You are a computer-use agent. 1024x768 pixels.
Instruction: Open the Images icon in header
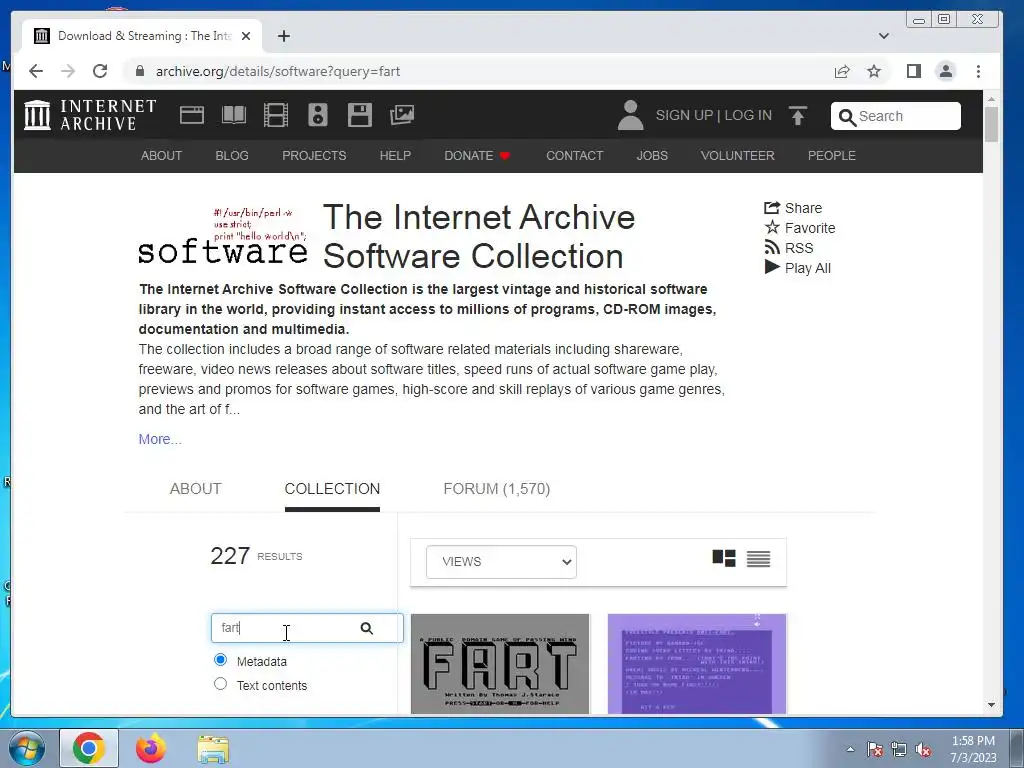(402, 115)
